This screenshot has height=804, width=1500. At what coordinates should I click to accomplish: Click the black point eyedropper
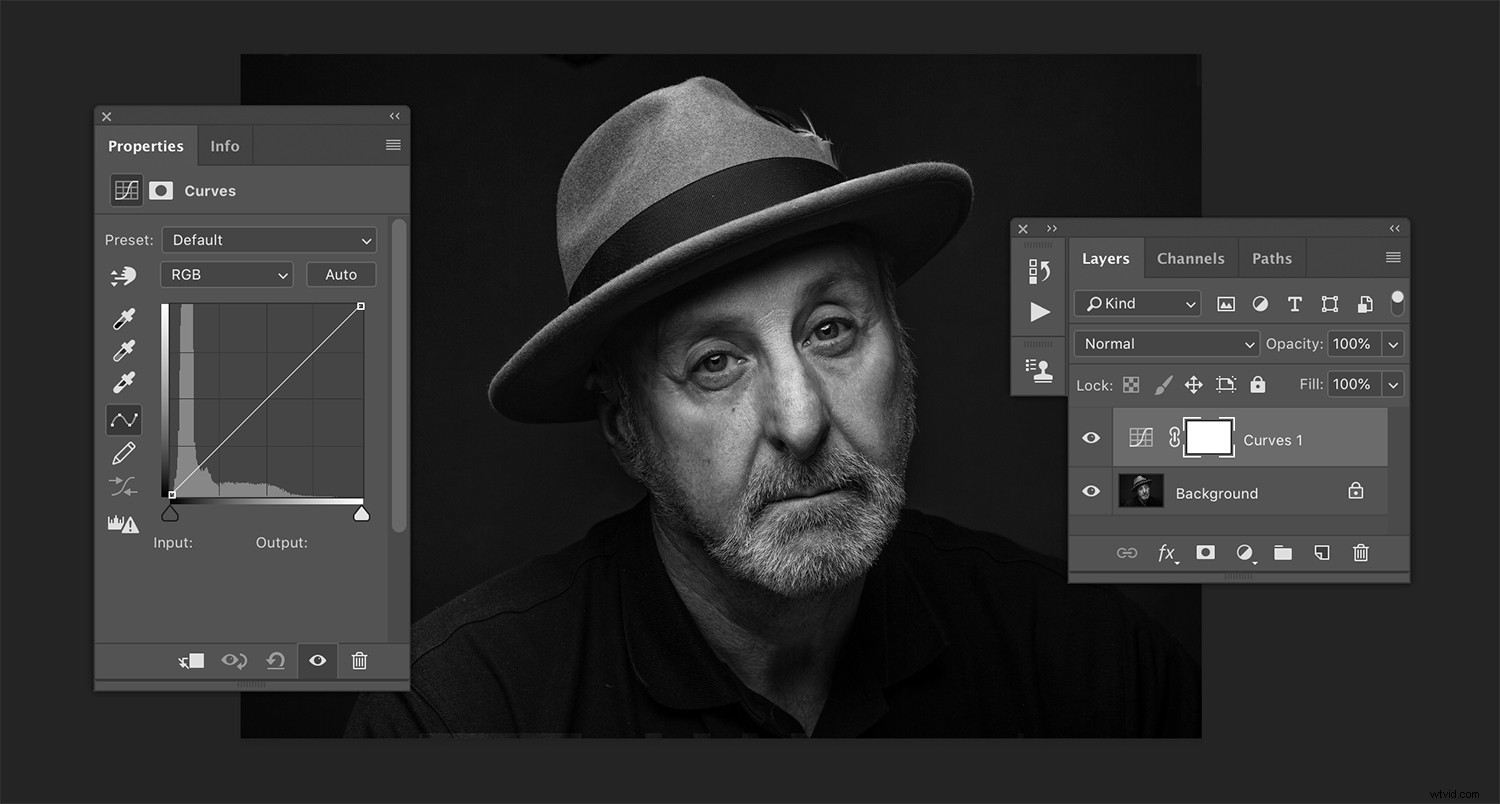[123, 317]
